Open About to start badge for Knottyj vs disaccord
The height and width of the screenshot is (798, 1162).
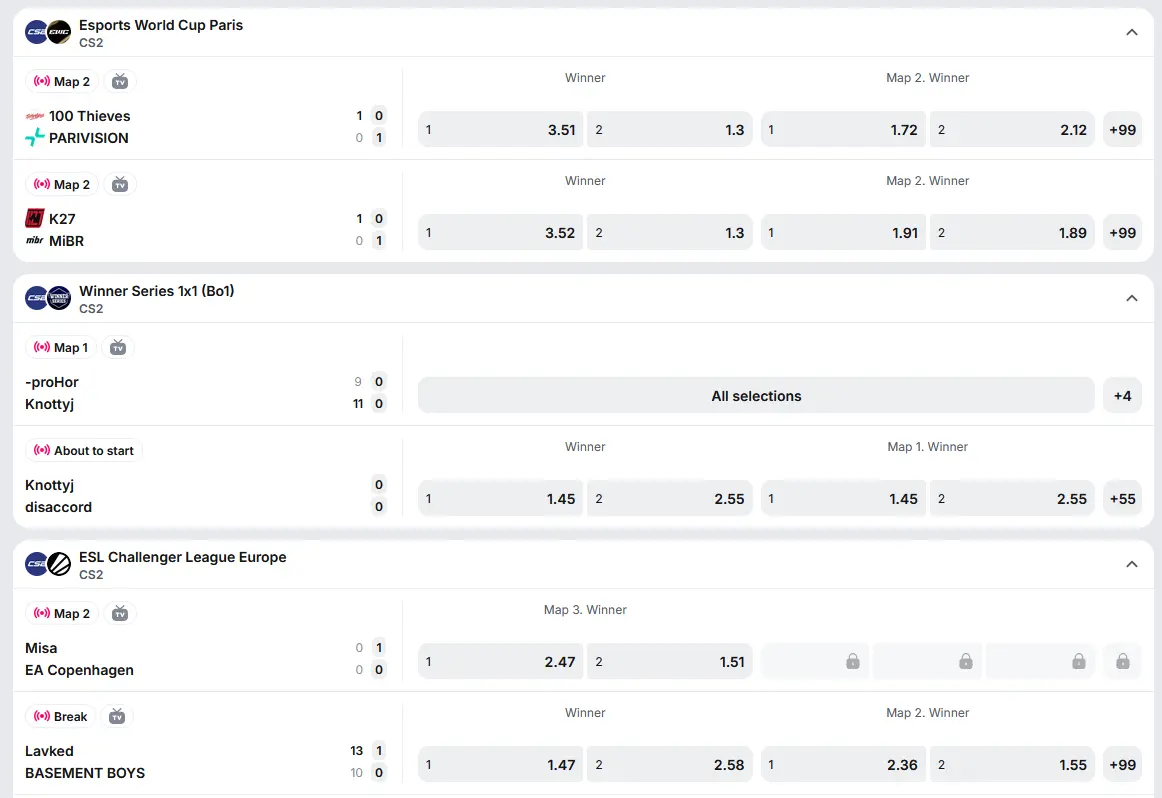click(84, 450)
